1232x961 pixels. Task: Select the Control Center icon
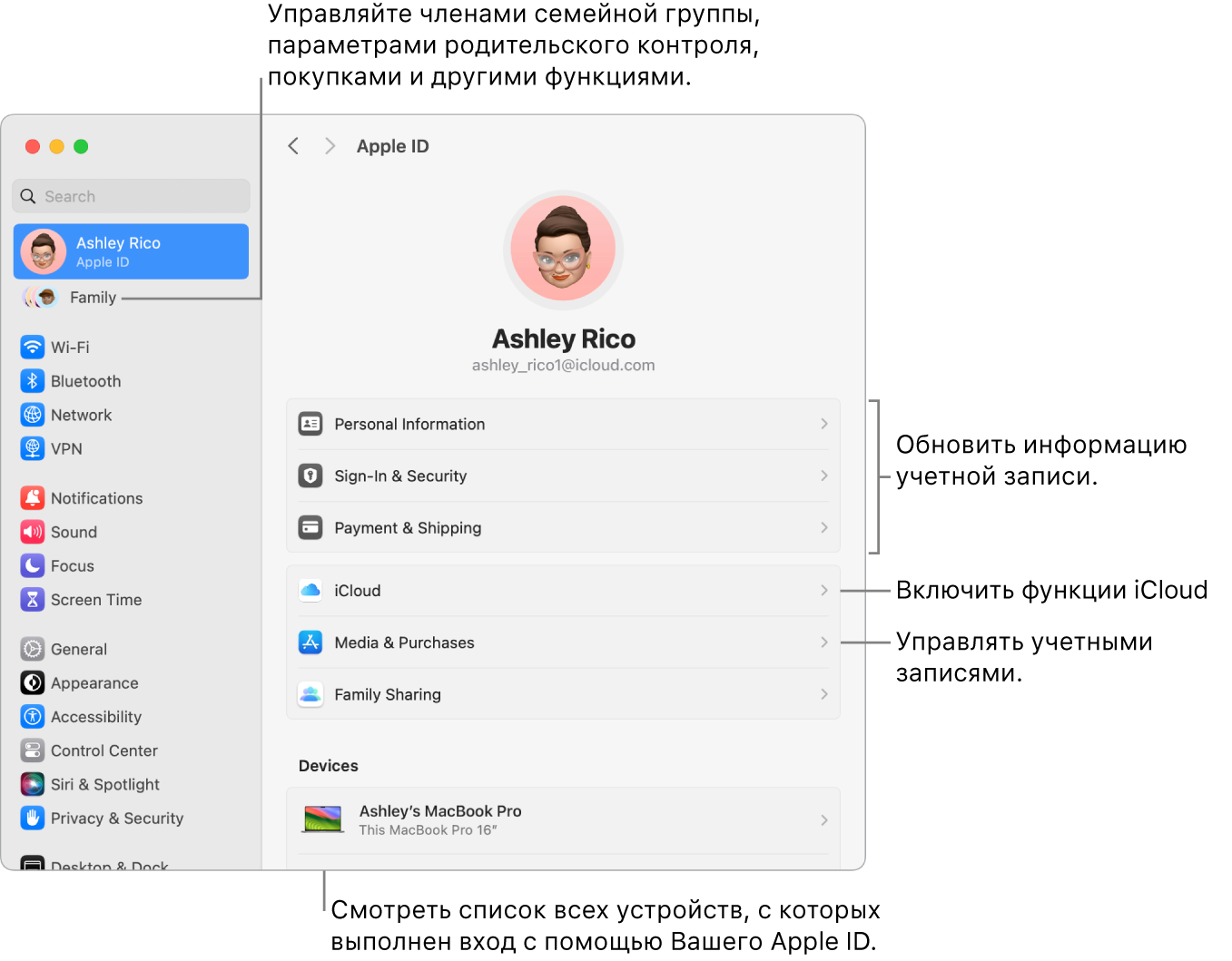[x=33, y=750]
